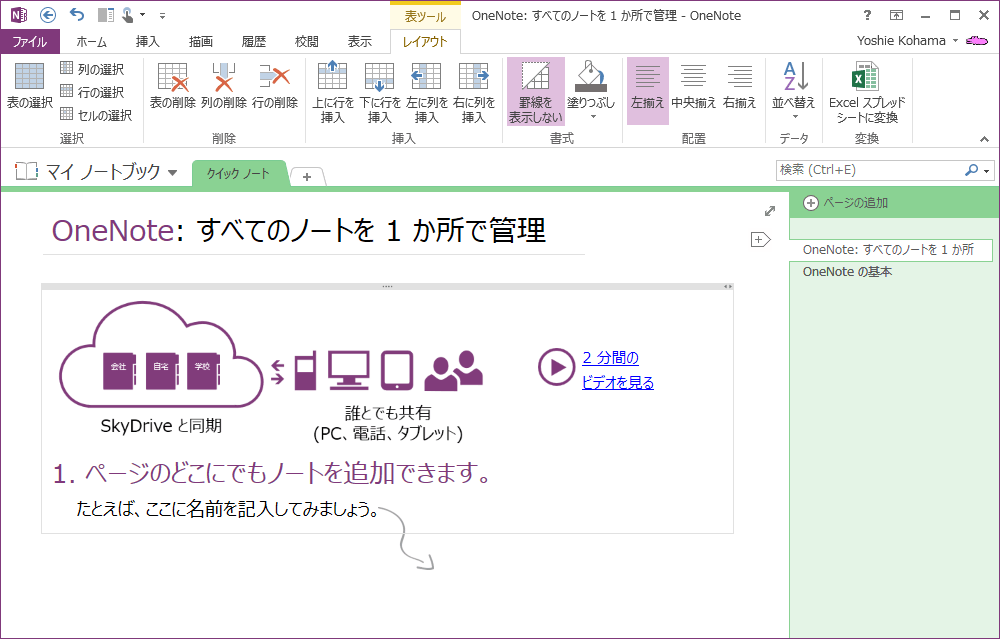The height and width of the screenshot is (639, 1000).
Task: Click ページの追加 to add a page
Action: click(846, 203)
